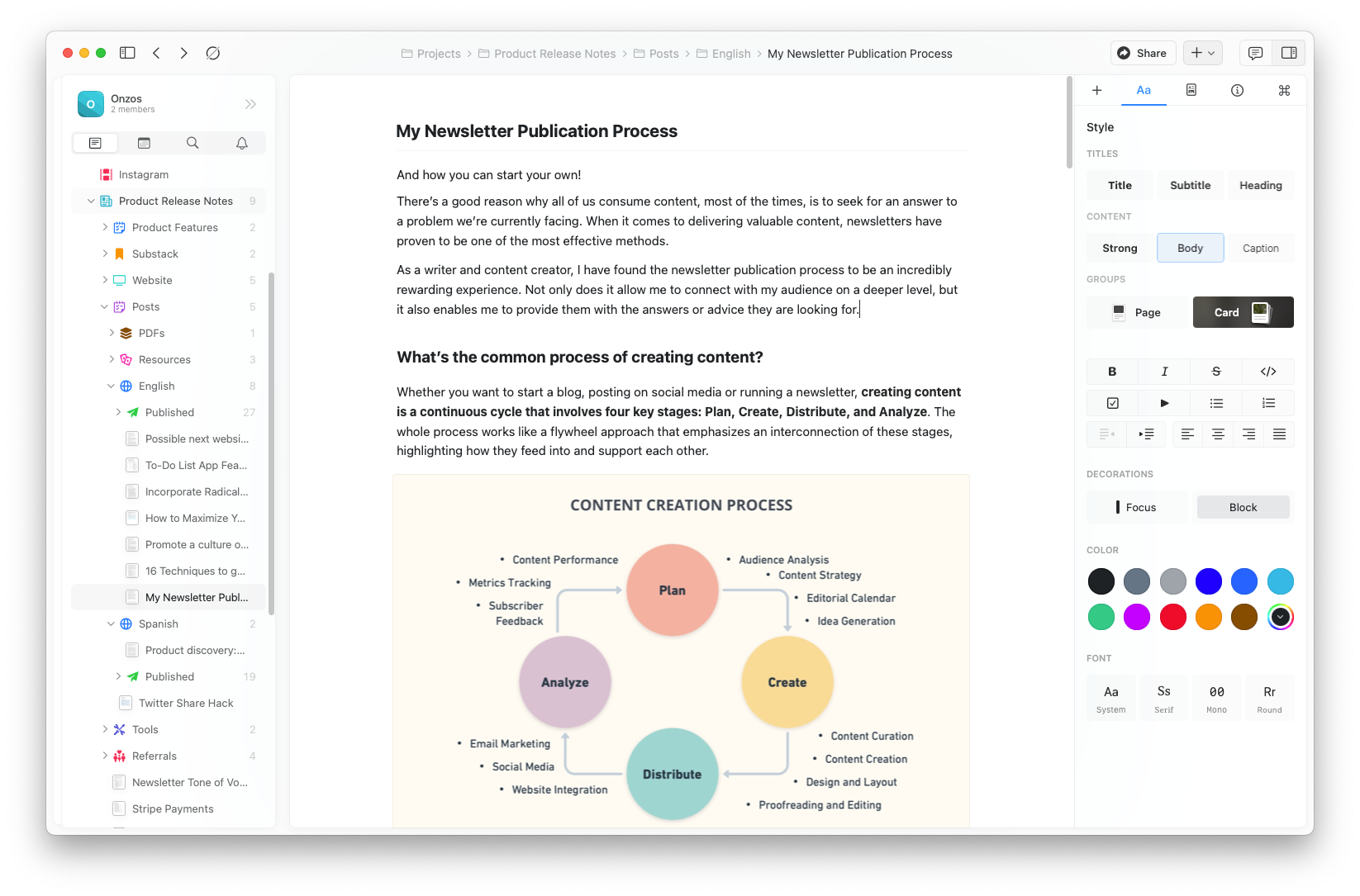This screenshot has width=1360, height=896.
Task: Justify the text
Action: (1279, 434)
